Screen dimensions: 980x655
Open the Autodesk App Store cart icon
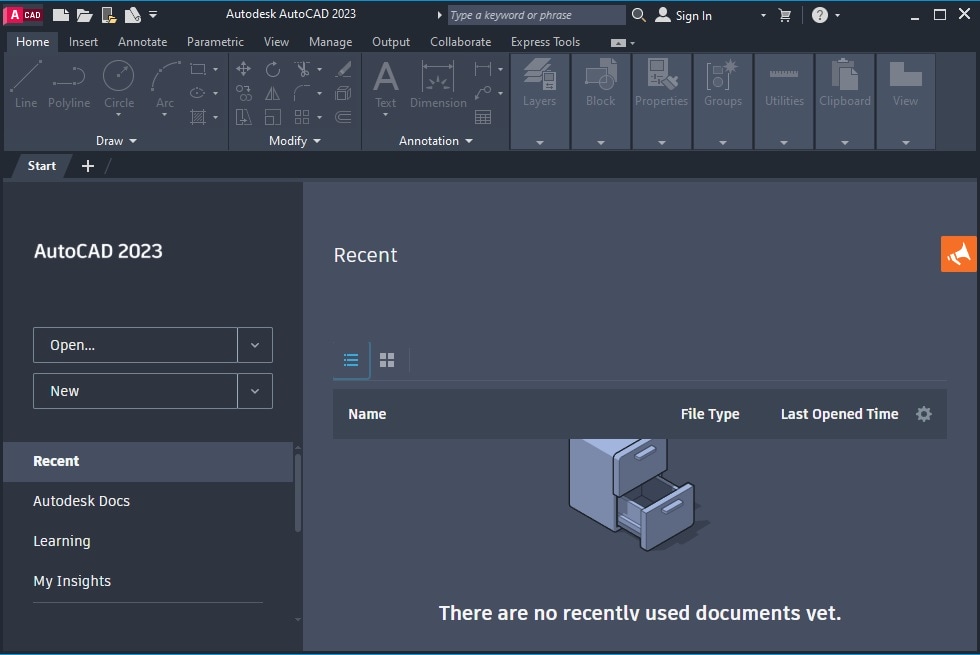point(785,16)
